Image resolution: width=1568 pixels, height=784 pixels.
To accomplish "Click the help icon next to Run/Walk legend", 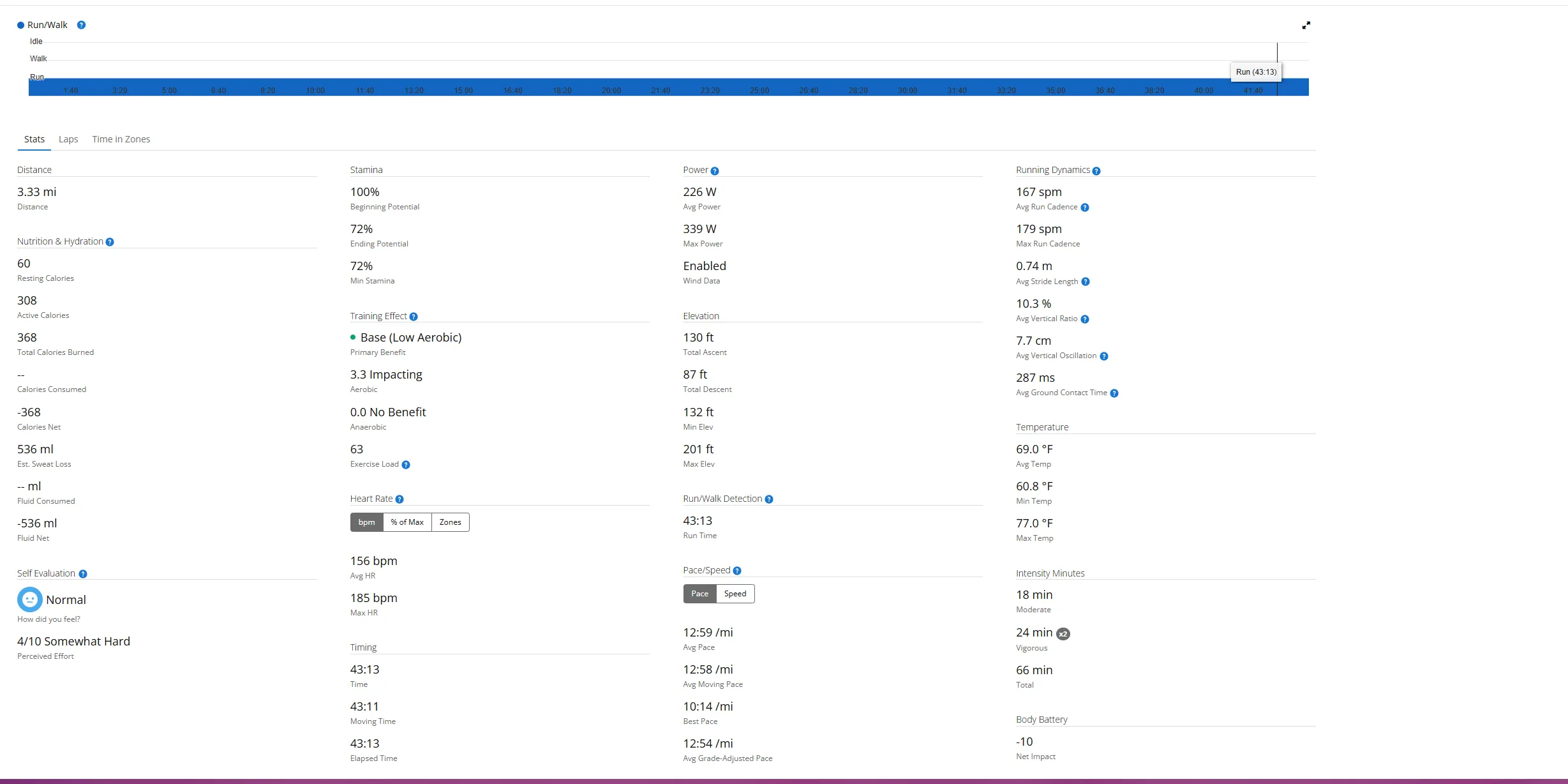I will [x=81, y=25].
